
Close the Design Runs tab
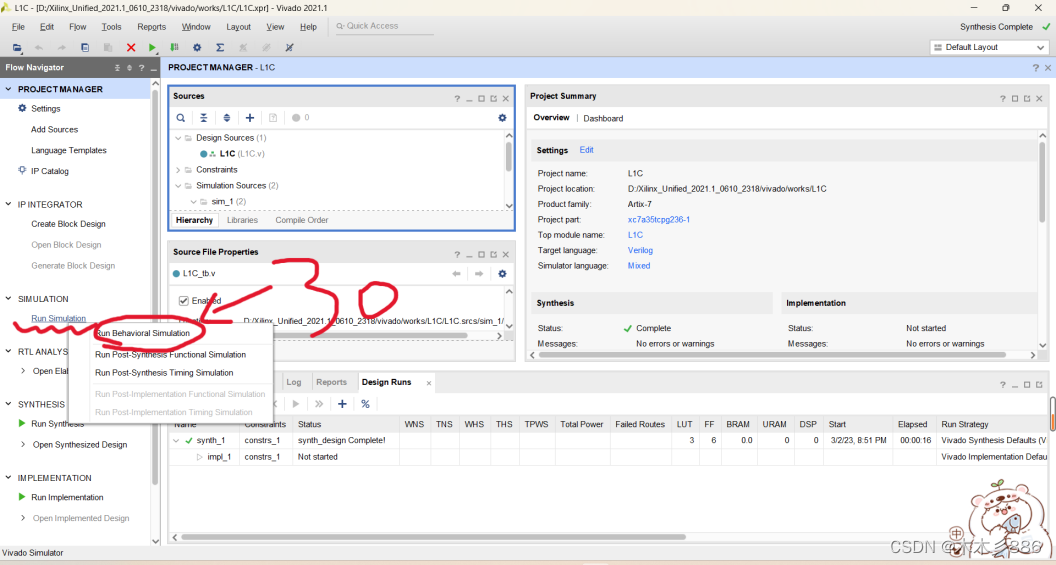point(429,383)
